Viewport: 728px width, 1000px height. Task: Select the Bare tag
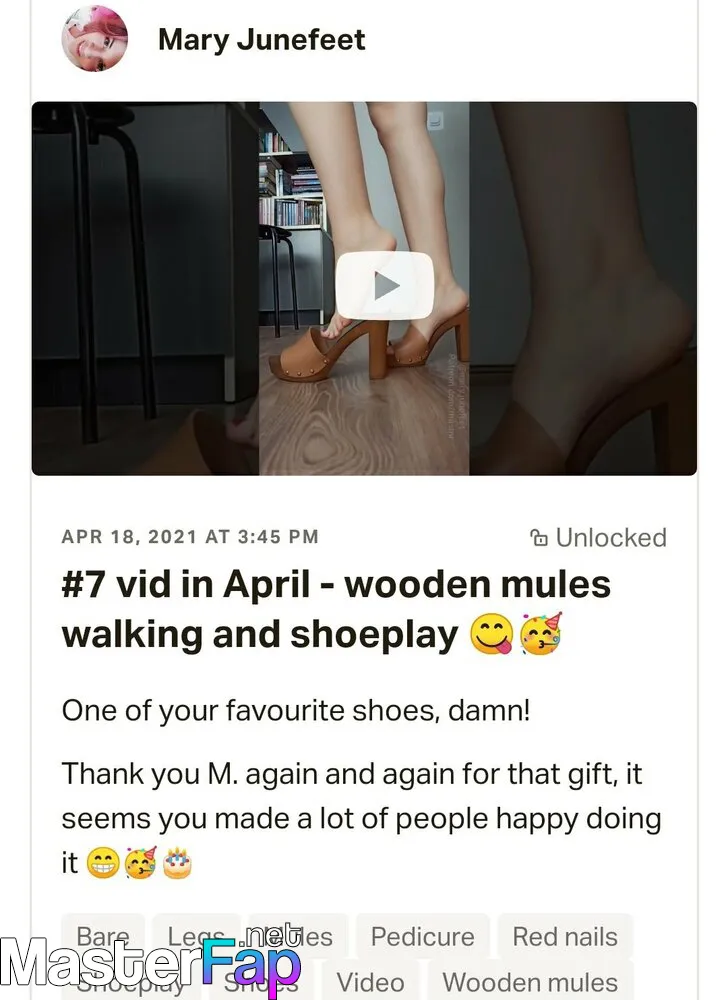click(103, 937)
